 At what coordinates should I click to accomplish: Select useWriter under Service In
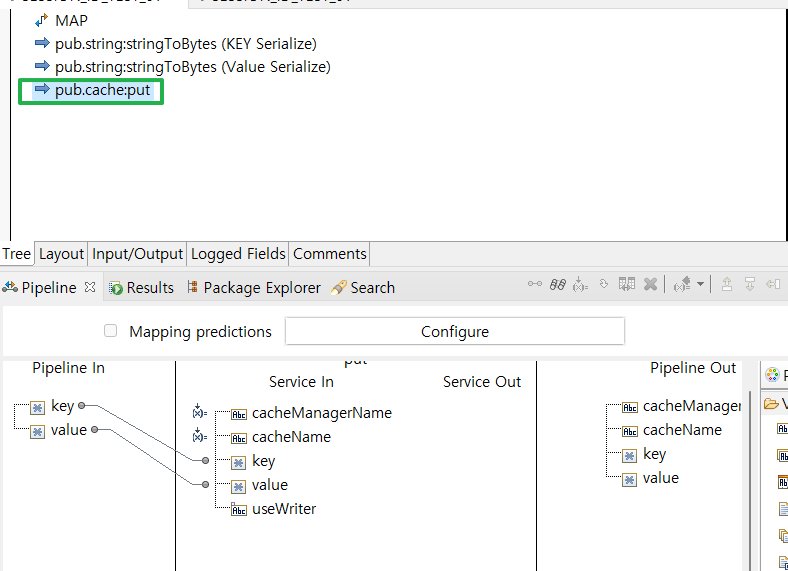pos(284,509)
